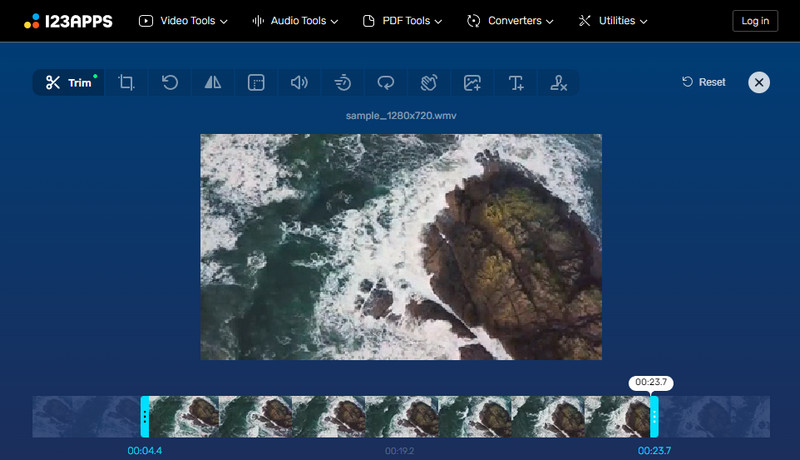This screenshot has height=460, width=800.
Task: Open the Volume adjustment tool
Action: pos(299,83)
